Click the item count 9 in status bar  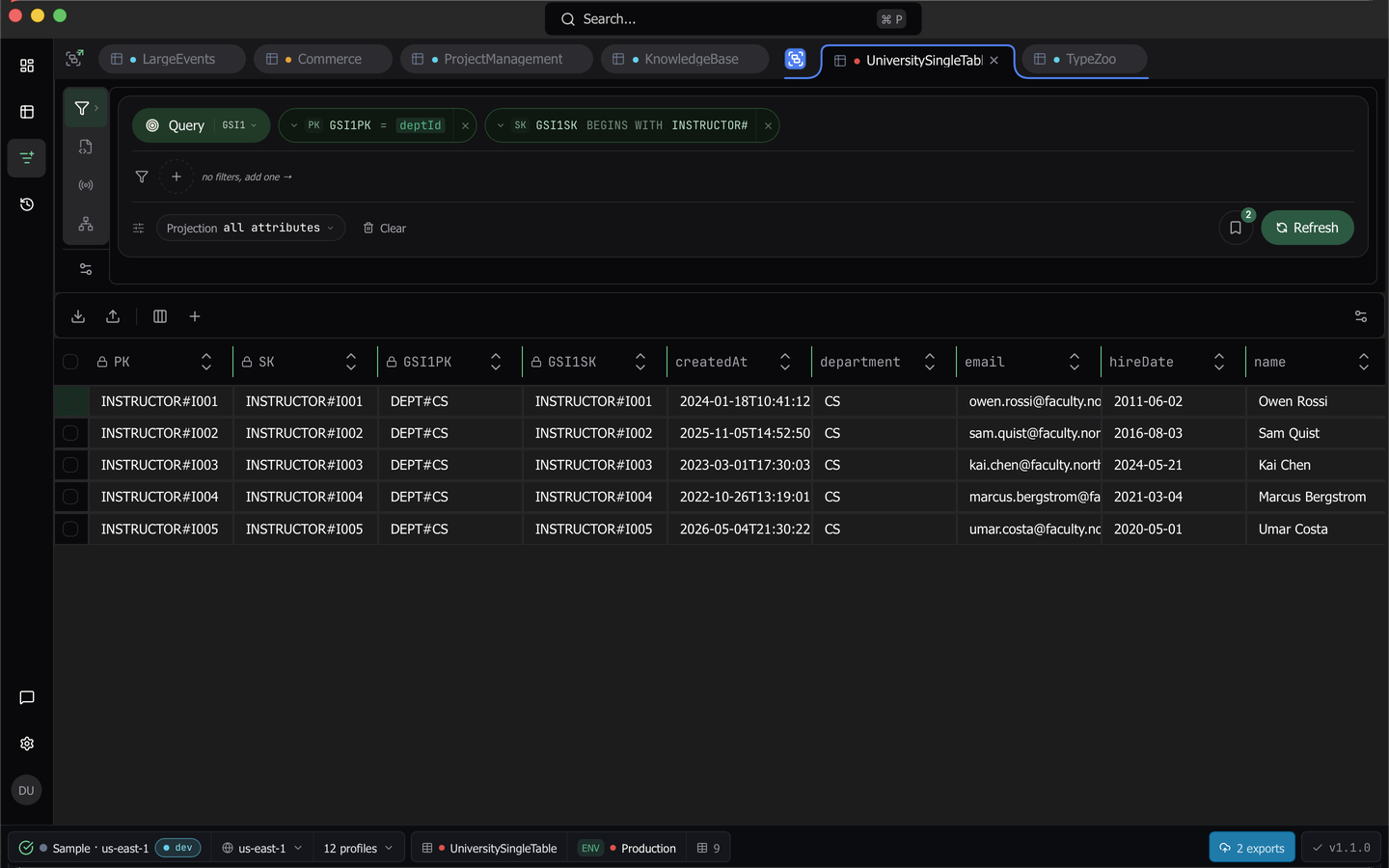pyautogui.click(x=709, y=848)
